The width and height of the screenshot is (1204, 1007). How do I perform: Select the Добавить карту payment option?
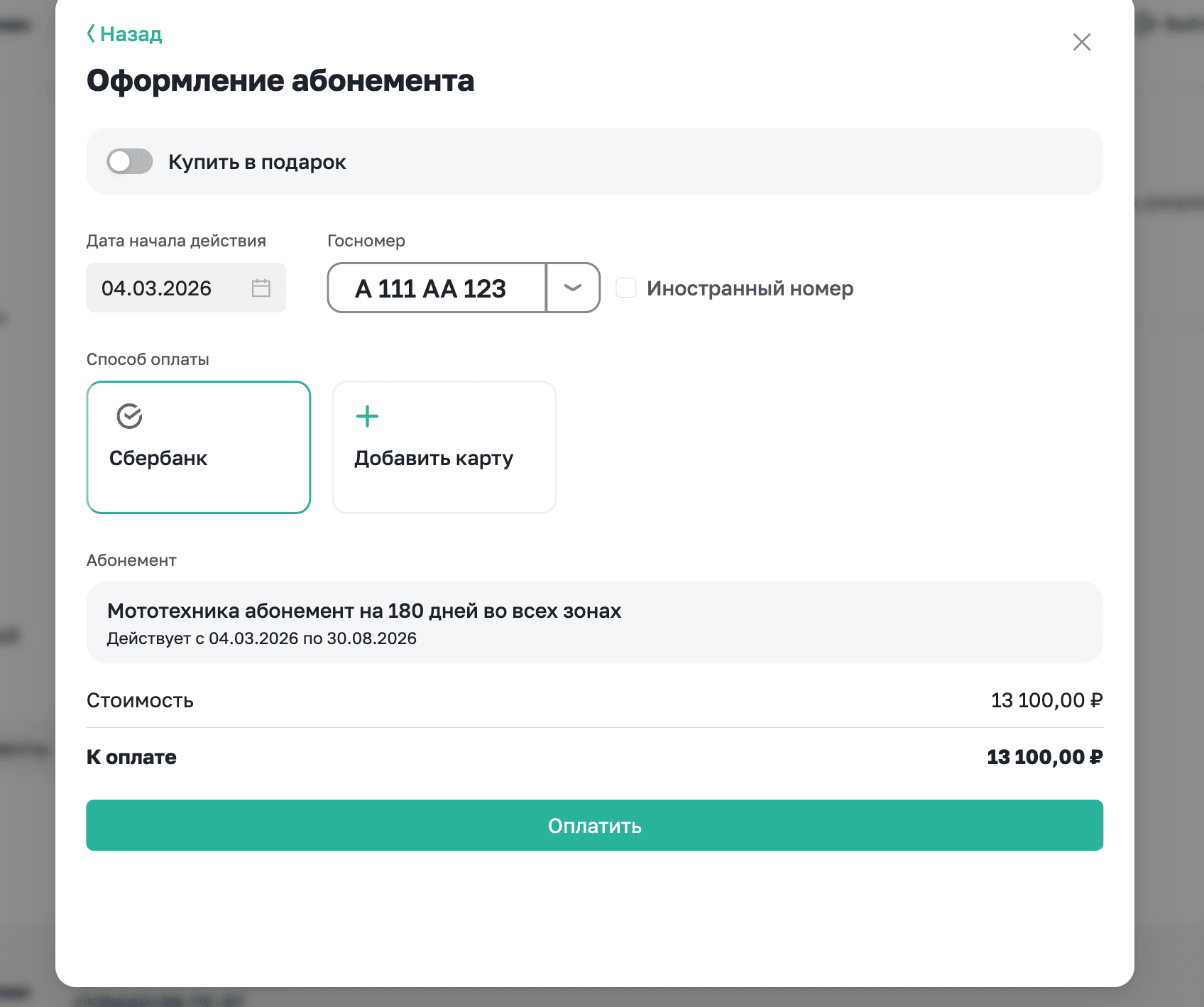pos(444,447)
